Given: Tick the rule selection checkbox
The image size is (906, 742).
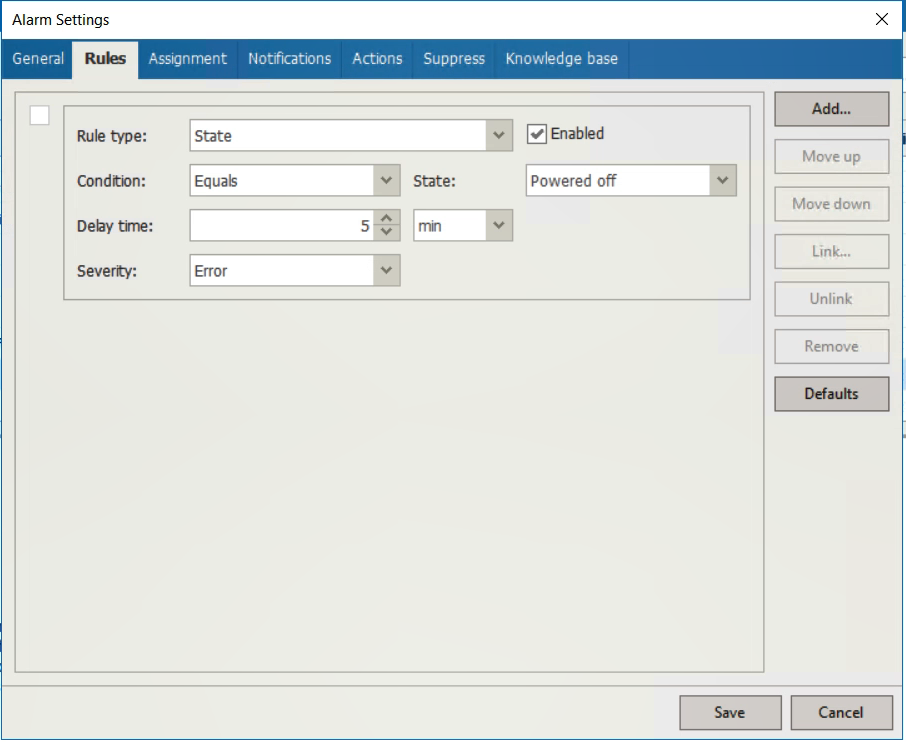Looking at the screenshot, I should (x=39, y=116).
